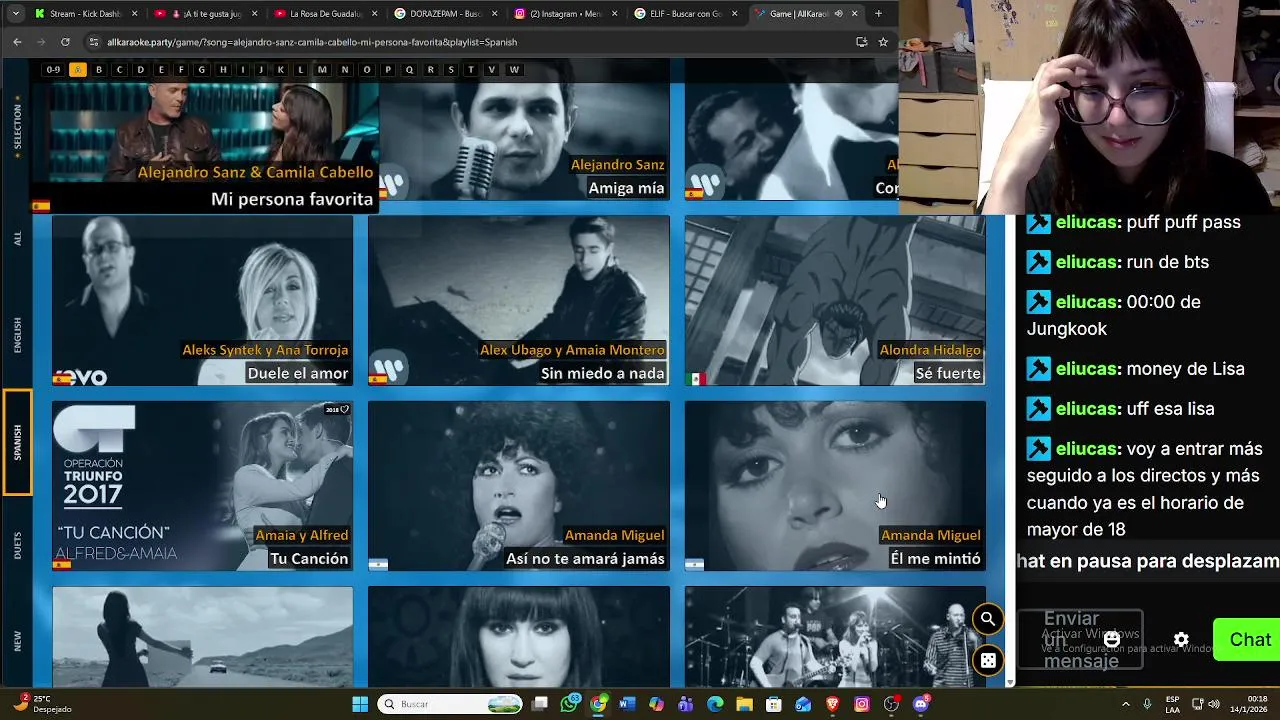This screenshot has height=720, width=1280.
Task: Open the chat emoji picker
Action: coord(1111,640)
